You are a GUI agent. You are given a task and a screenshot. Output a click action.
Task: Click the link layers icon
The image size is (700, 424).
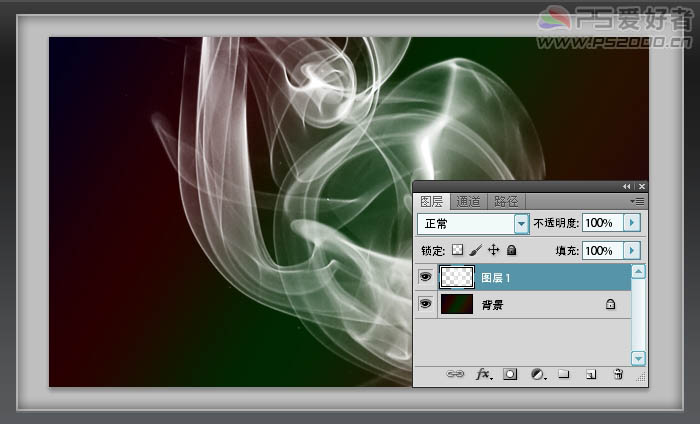454,374
